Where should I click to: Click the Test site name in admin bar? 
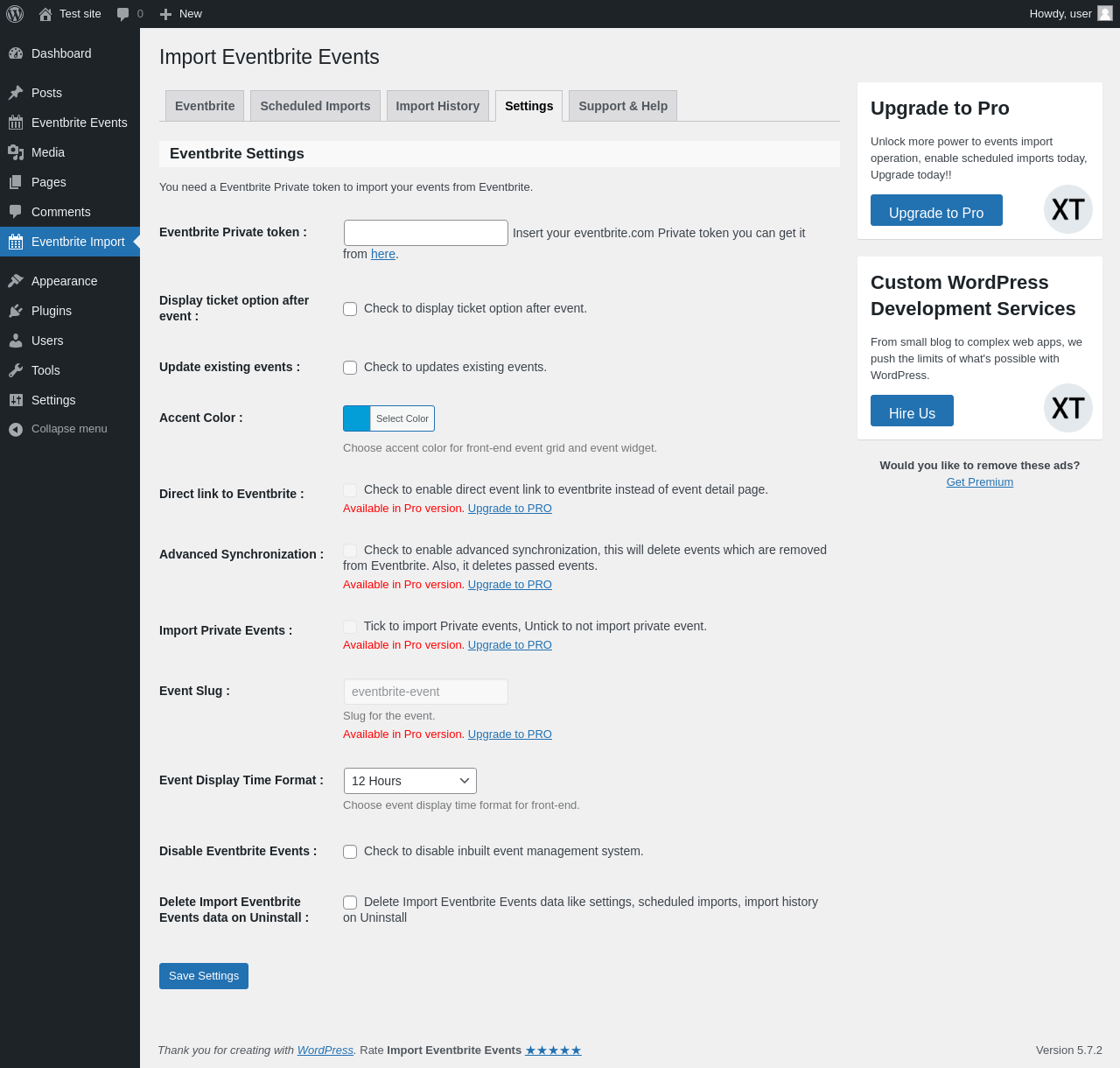tap(80, 14)
